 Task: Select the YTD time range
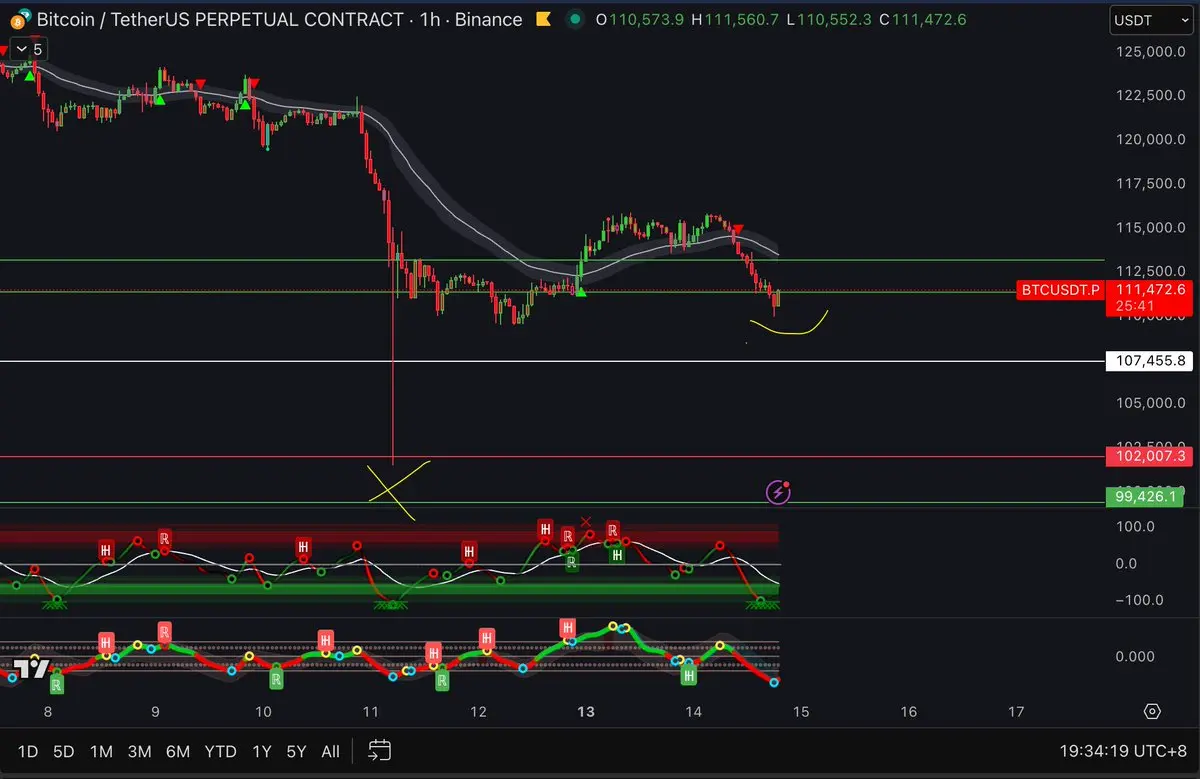coord(220,751)
